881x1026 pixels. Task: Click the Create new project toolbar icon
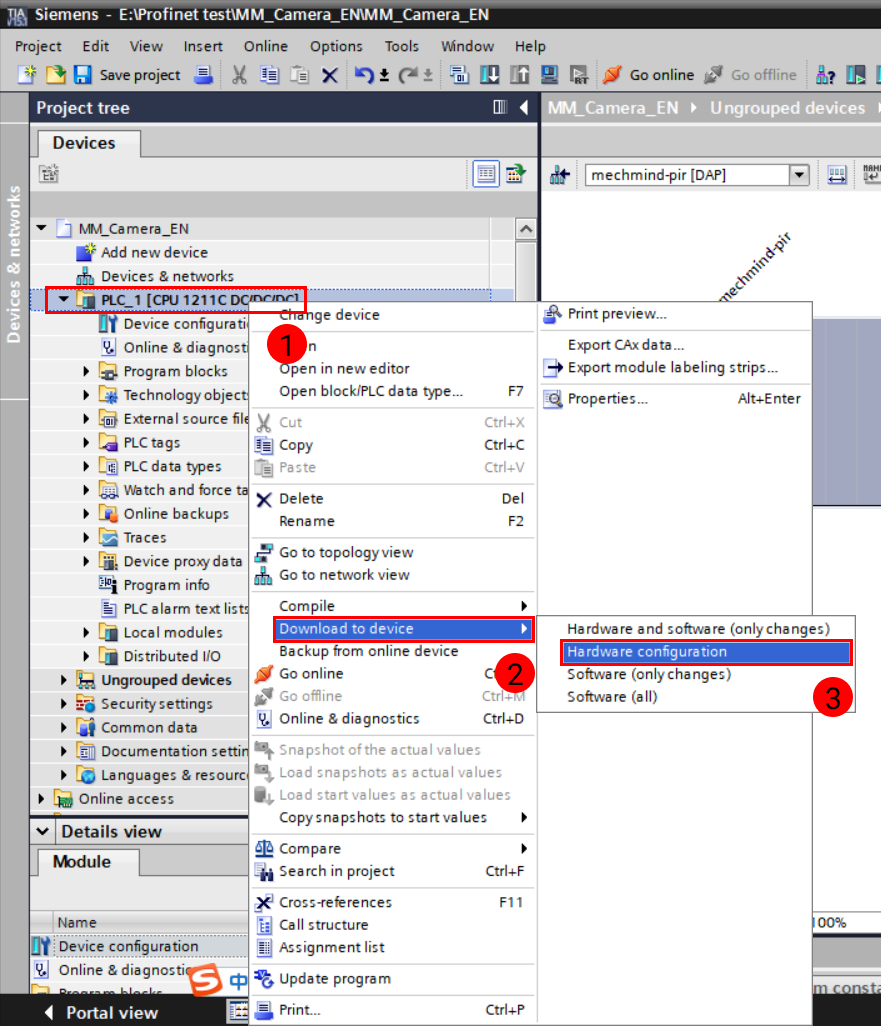[27, 75]
